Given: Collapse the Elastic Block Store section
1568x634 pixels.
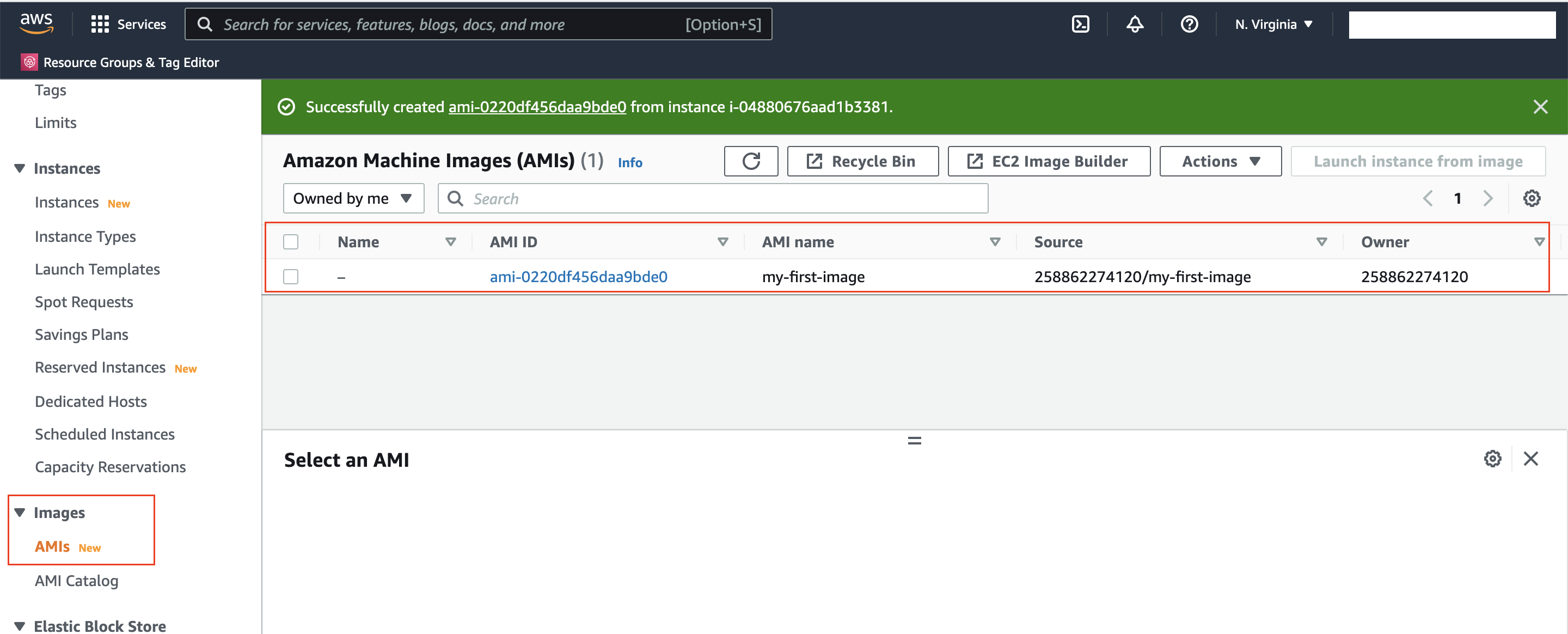Looking at the screenshot, I should [20, 625].
